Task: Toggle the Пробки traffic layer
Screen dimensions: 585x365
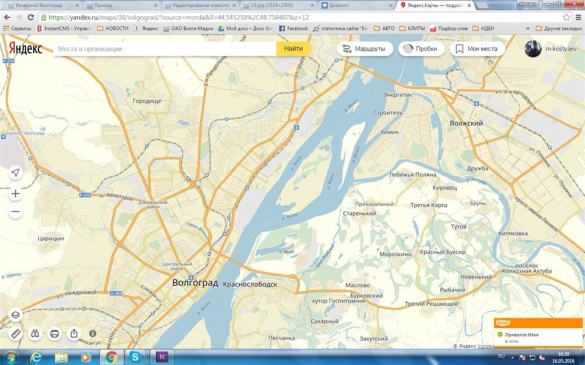Action: pos(421,49)
